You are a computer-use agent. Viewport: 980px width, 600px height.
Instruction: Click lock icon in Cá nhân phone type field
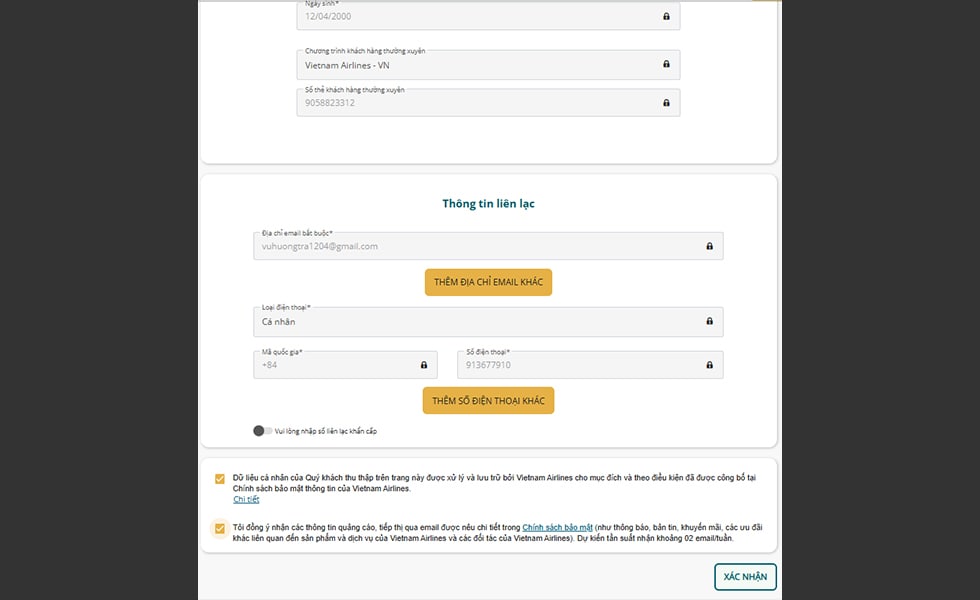(709, 321)
